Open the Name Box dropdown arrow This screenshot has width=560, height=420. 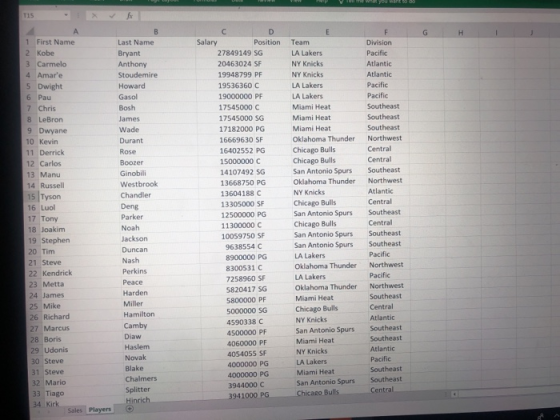click(x=66, y=15)
